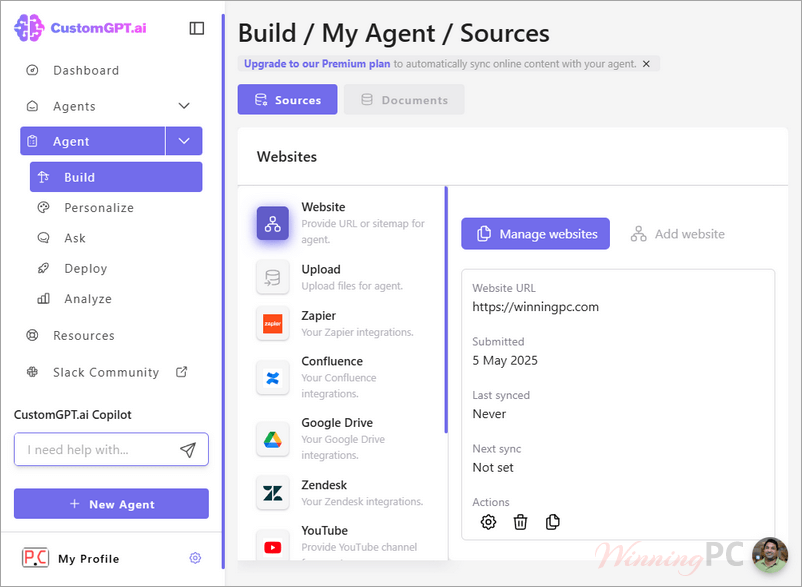Click the user avatar photo bottom-right
802x587 pixels.
pyautogui.click(x=770, y=555)
